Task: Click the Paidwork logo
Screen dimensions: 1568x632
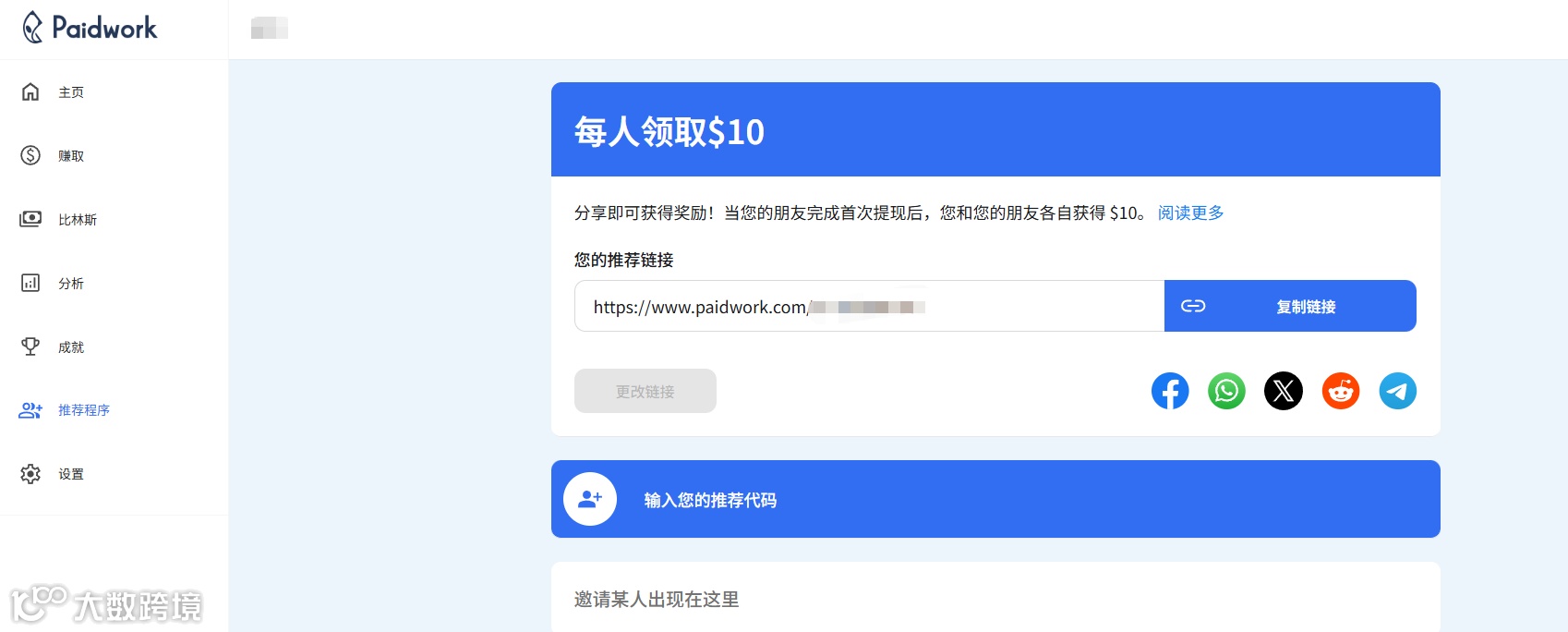Action: coord(90,28)
